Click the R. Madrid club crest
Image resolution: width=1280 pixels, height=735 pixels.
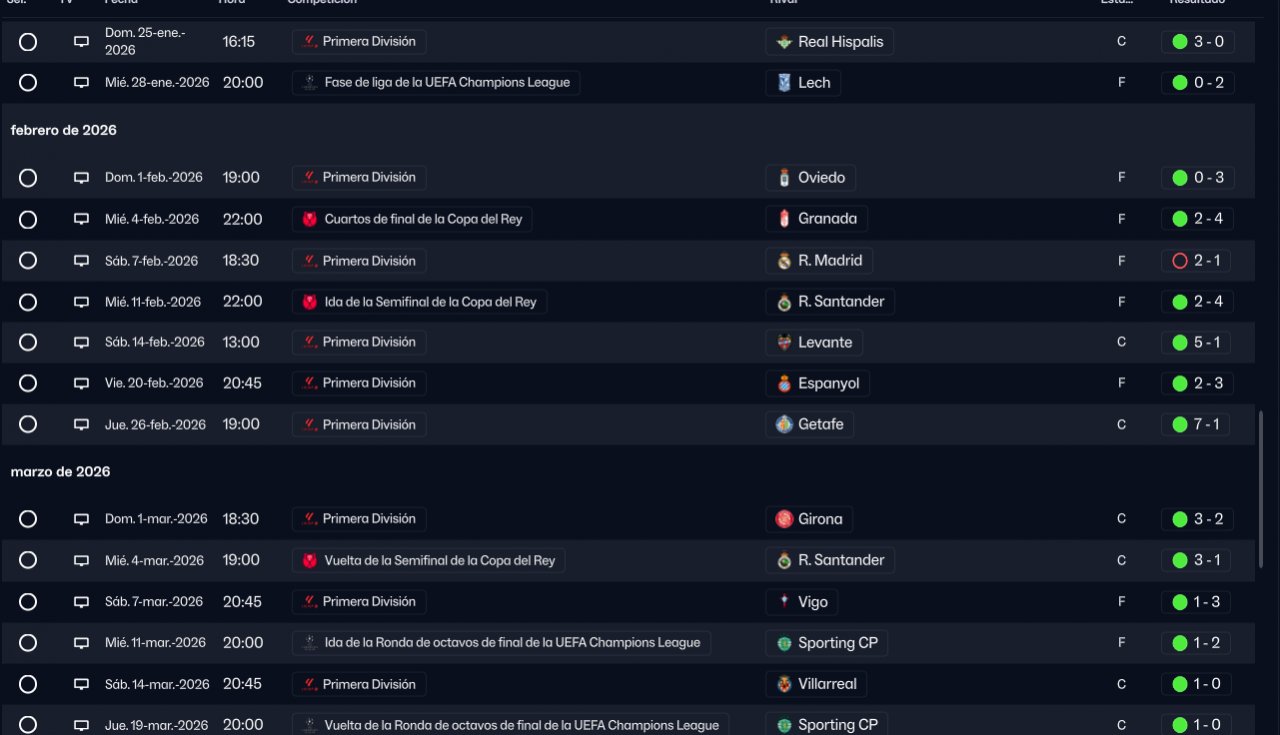coord(785,261)
